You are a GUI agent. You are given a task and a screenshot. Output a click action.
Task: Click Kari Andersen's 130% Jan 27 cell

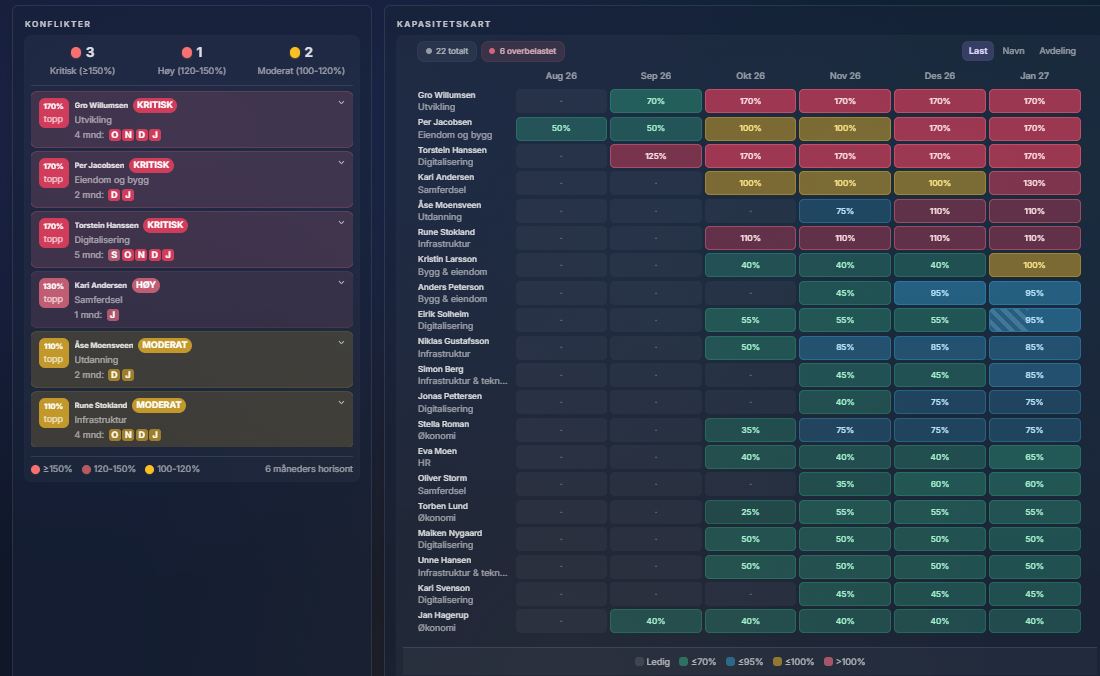(x=1034, y=183)
